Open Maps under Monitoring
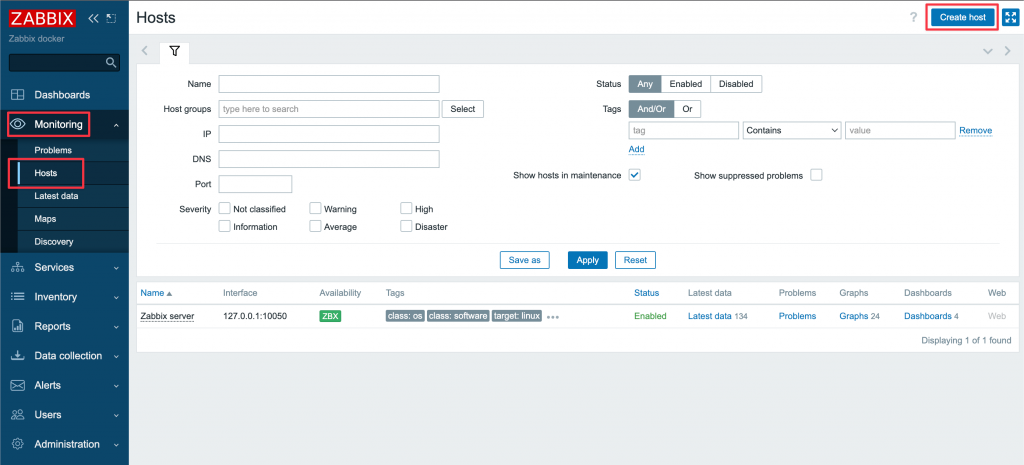Screen dimensions: 1024x465 [45, 219]
